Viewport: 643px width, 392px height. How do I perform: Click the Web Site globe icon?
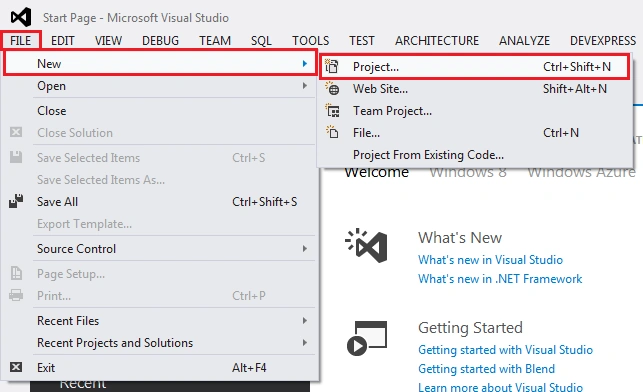(x=332, y=89)
